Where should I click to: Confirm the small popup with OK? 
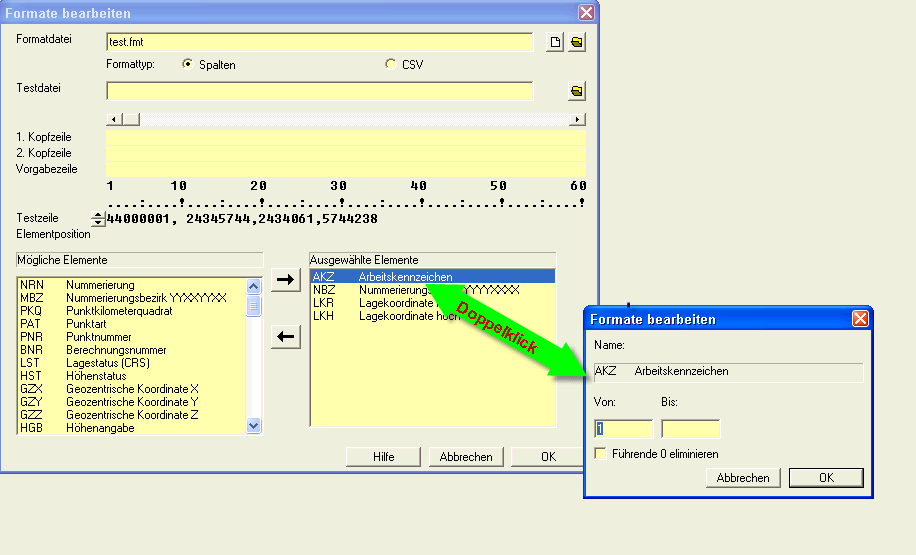pos(825,478)
